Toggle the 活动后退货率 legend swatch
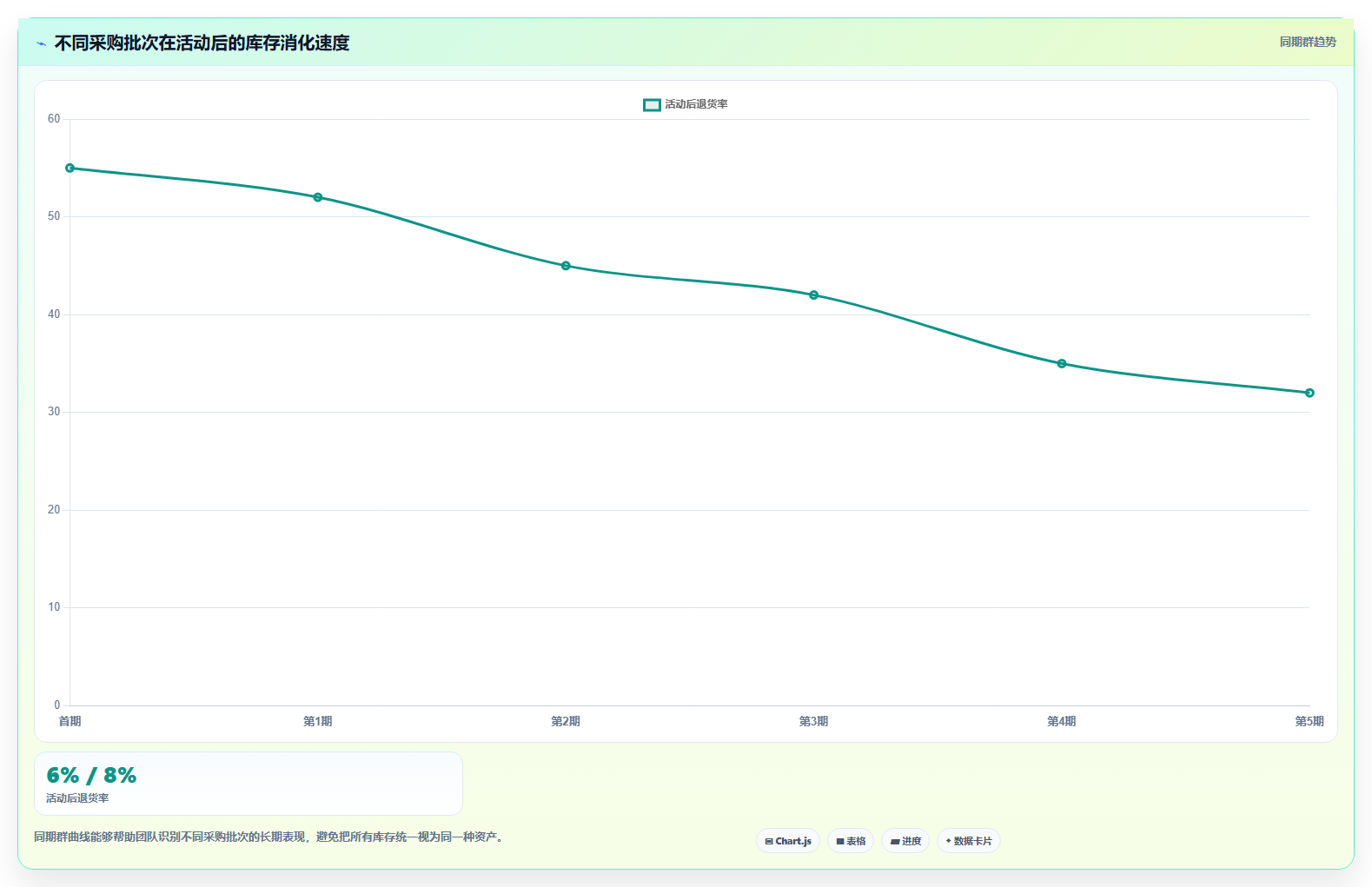This screenshot has height=887, width=1372. click(652, 105)
